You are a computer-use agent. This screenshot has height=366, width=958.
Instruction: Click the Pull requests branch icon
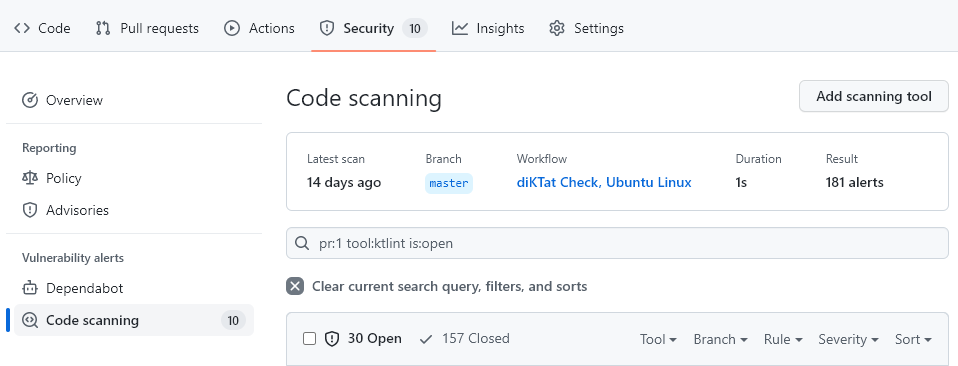click(x=103, y=28)
